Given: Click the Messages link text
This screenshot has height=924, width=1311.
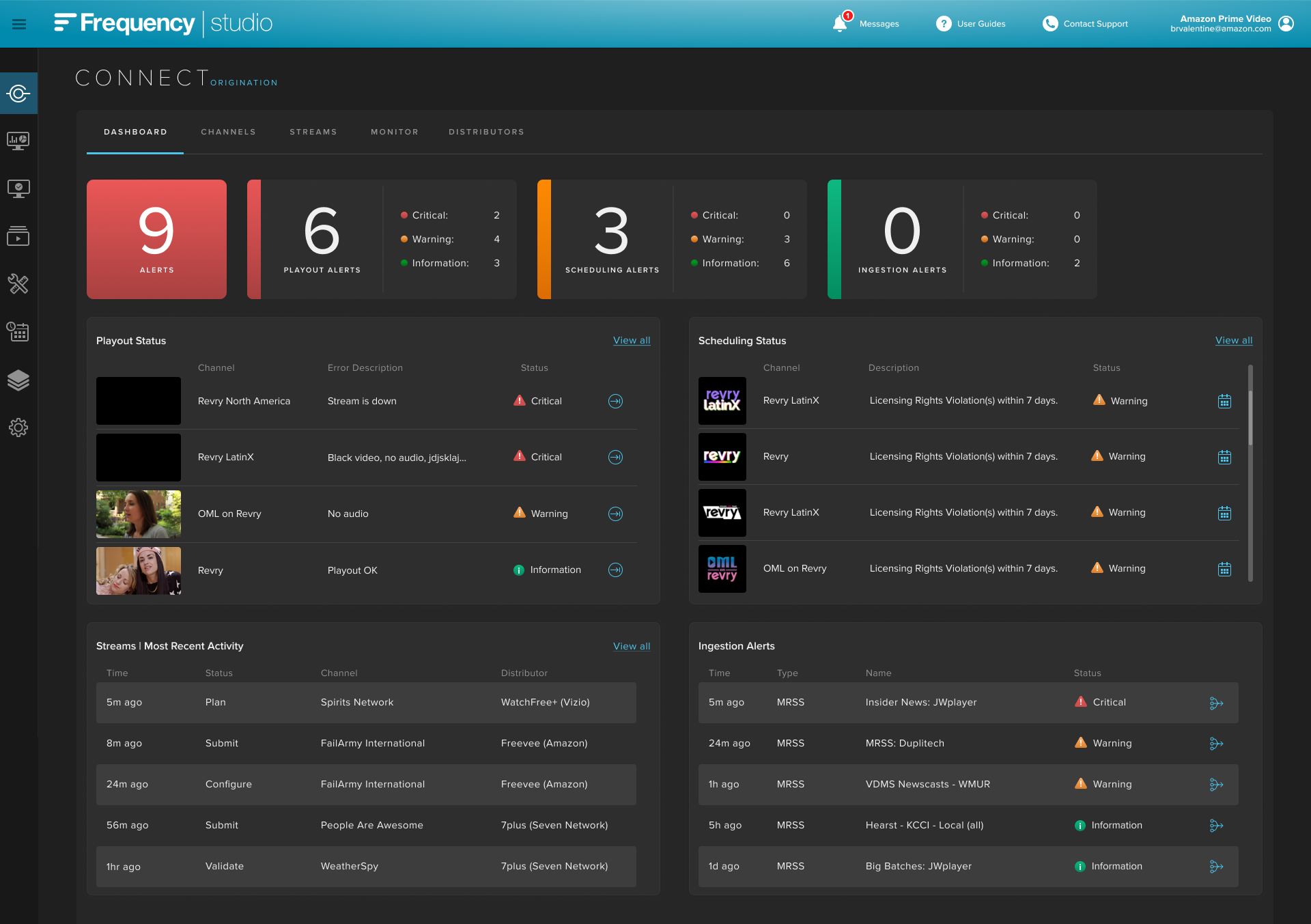Looking at the screenshot, I should (879, 24).
